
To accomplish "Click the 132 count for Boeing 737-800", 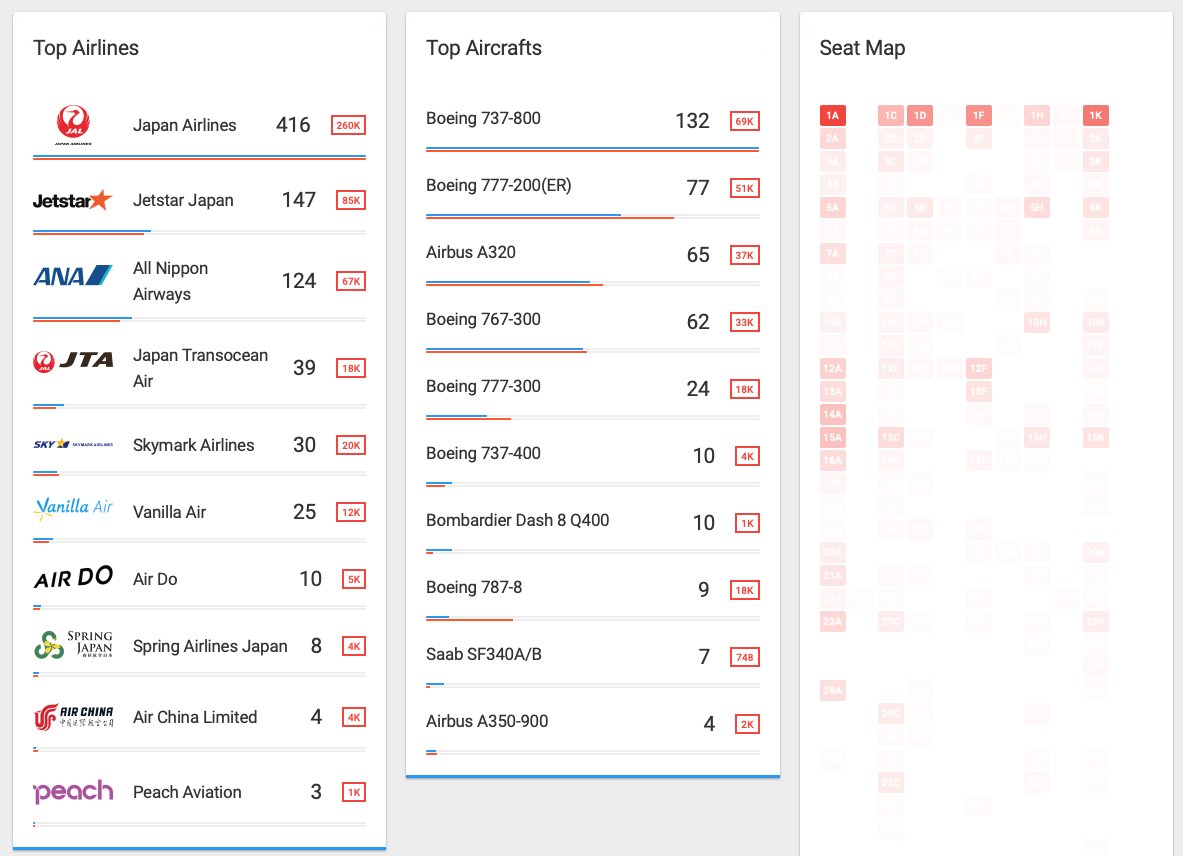I will (693, 121).
